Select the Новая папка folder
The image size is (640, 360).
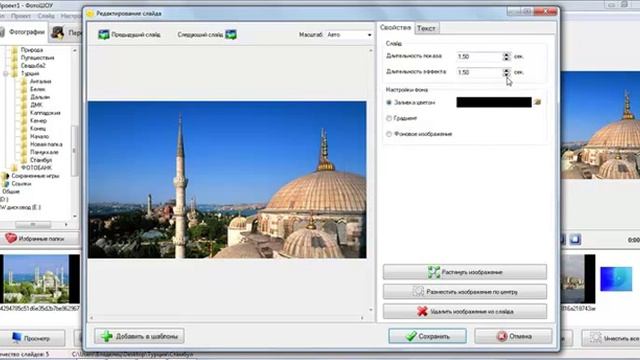(46, 144)
